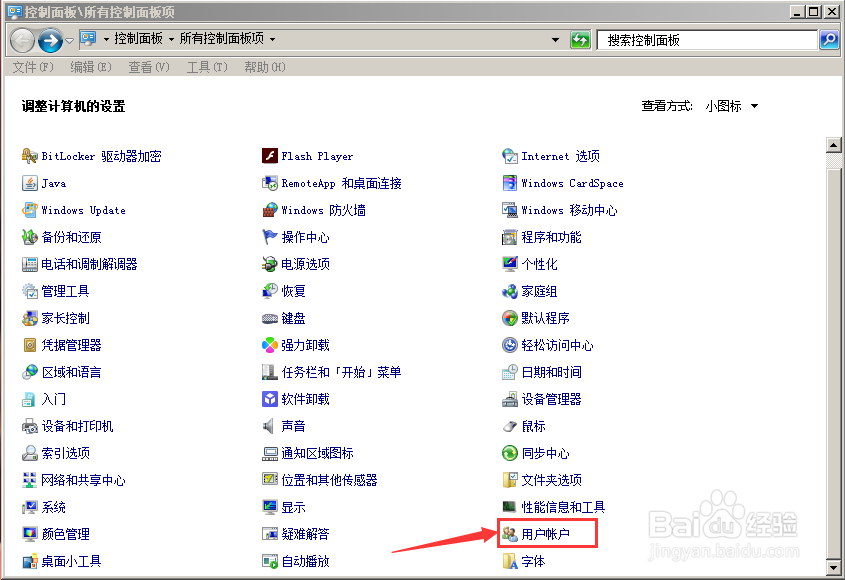Open 疑难解答 link

305,534
